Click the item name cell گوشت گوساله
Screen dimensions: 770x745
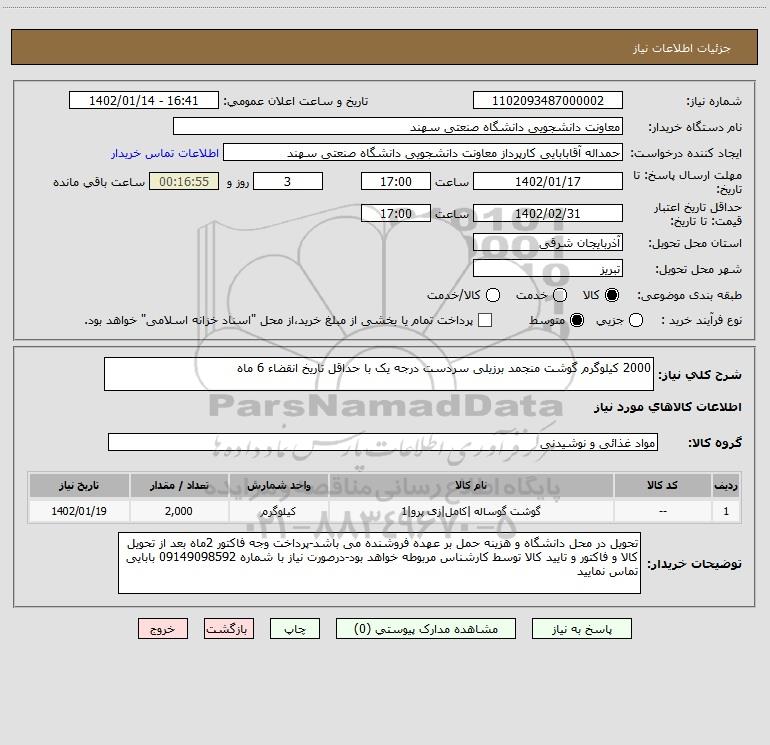click(x=470, y=511)
